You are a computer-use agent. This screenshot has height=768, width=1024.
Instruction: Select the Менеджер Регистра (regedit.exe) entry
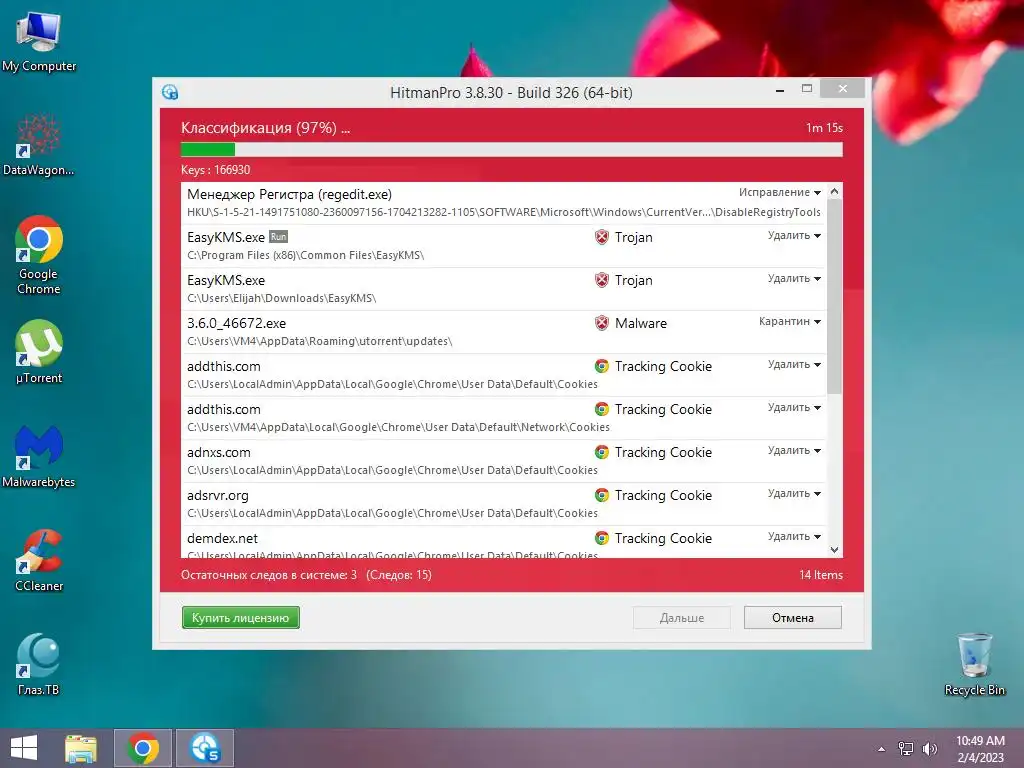[x=504, y=203]
